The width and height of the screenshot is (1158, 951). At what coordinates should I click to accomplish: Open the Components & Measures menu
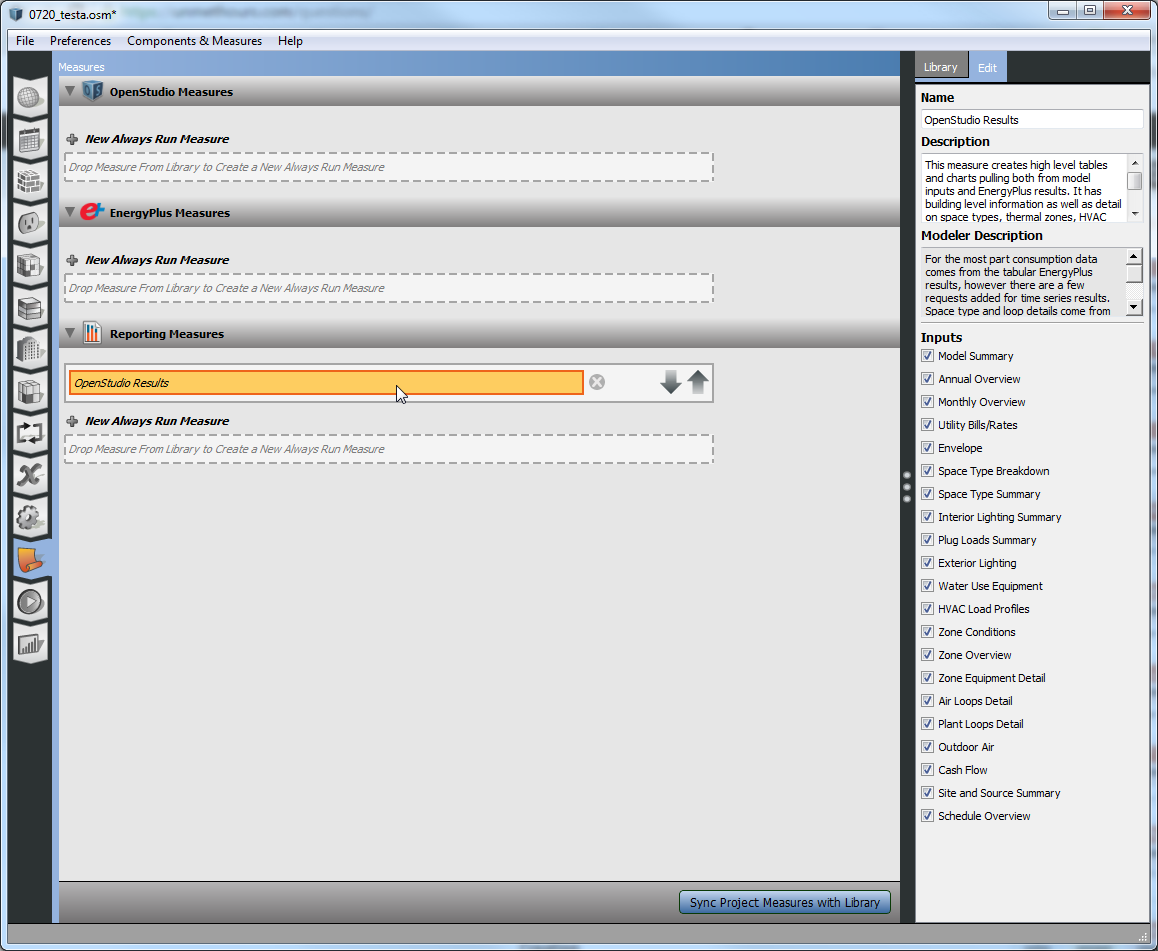pyautogui.click(x=194, y=41)
